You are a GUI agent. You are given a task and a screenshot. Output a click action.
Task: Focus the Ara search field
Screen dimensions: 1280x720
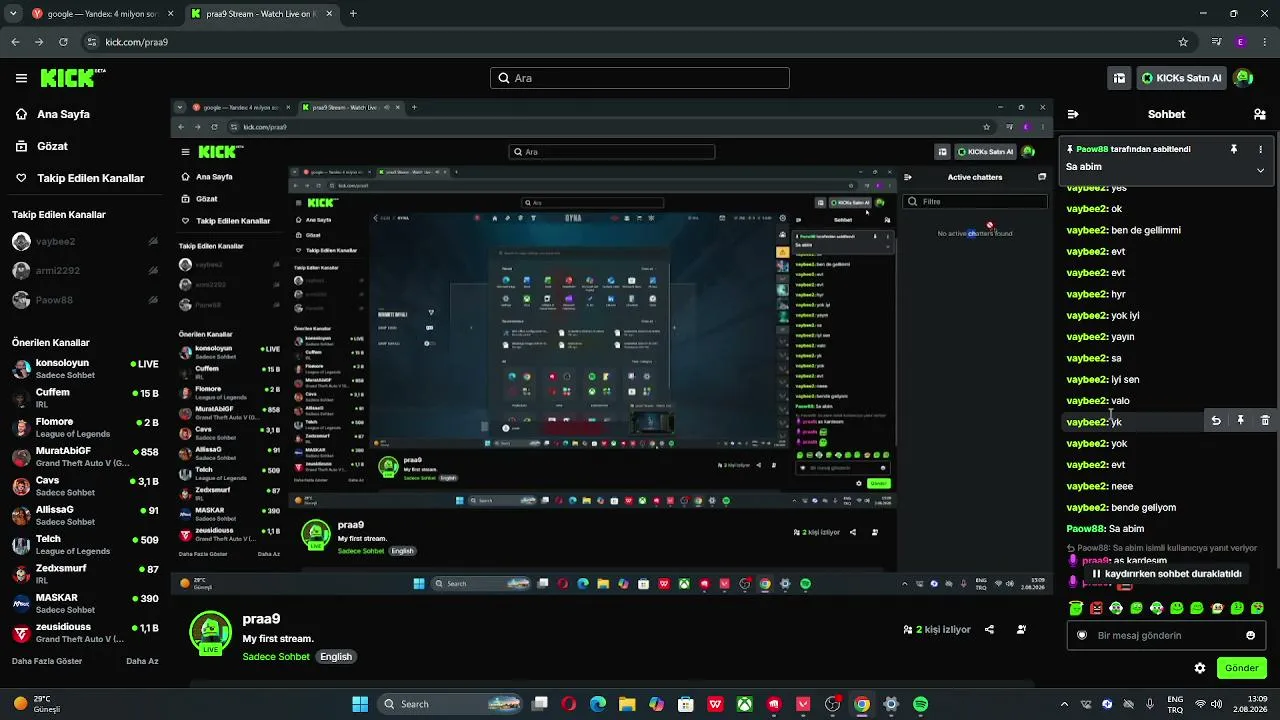(640, 78)
